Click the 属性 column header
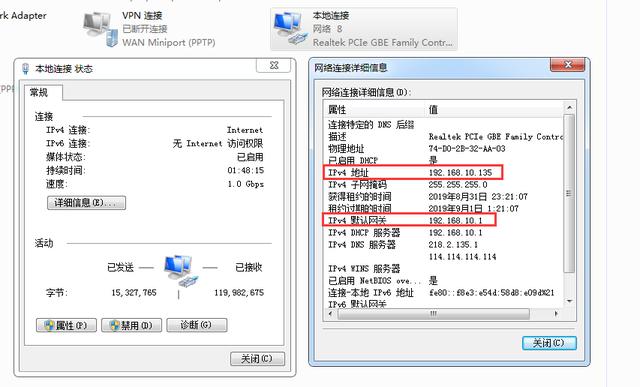 pos(375,110)
